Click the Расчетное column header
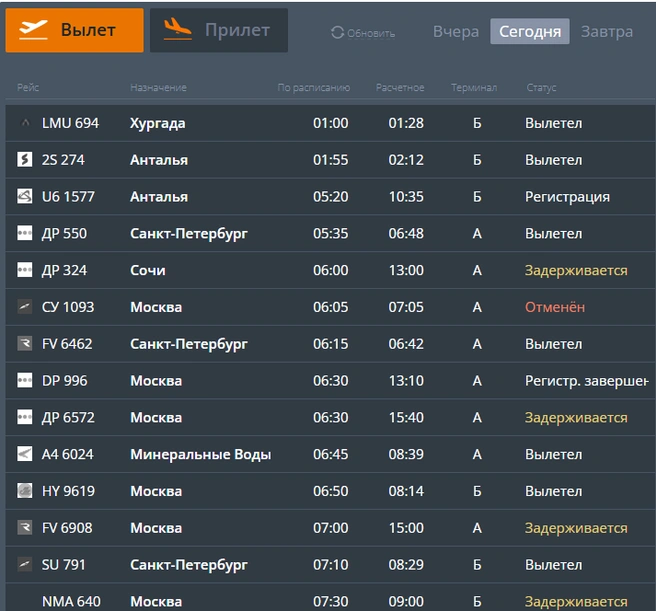This screenshot has height=611, width=656. tap(400, 87)
